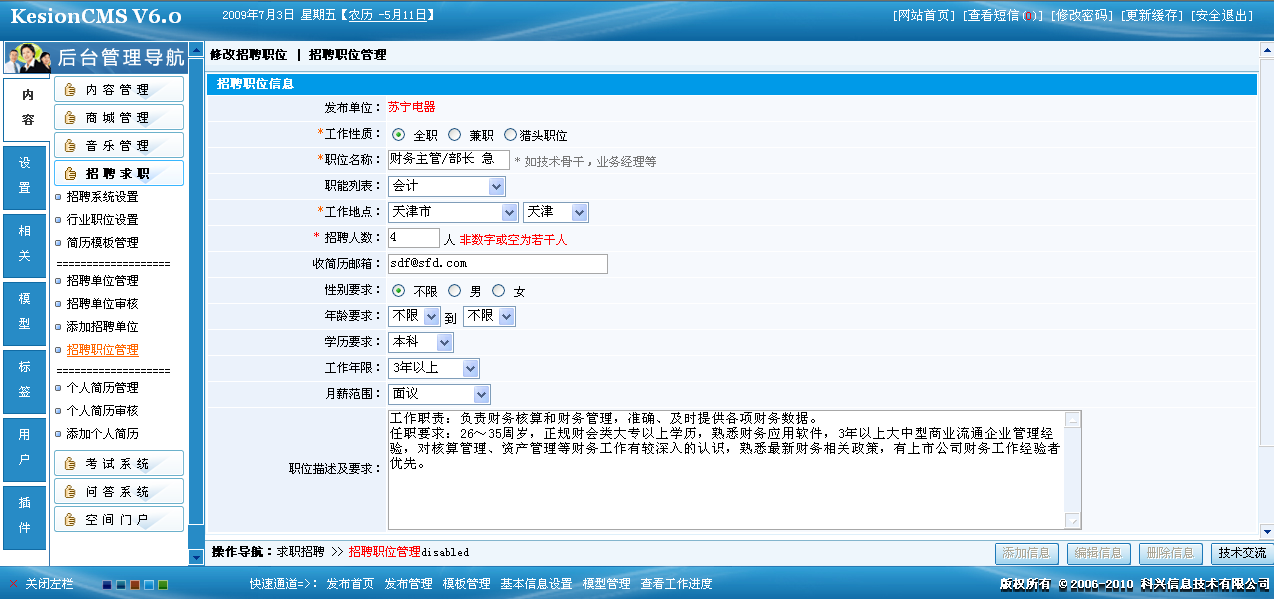Viewport: 1274px width, 599px height.
Task: Select the 兼职 work type radio button
Action: pyautogui.click(x=455, y=135)
